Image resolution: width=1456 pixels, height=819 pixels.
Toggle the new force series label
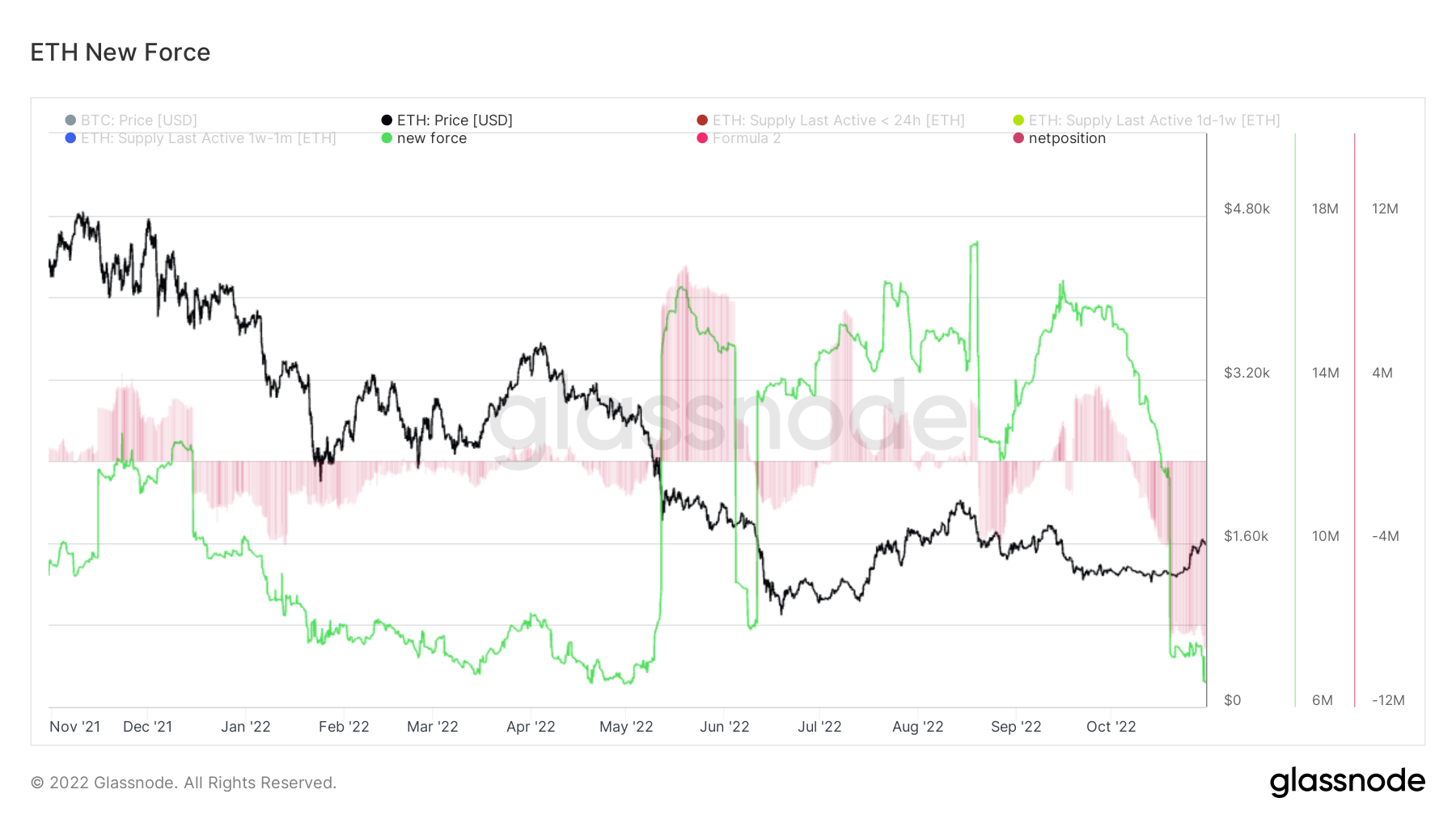pos(431,138)
